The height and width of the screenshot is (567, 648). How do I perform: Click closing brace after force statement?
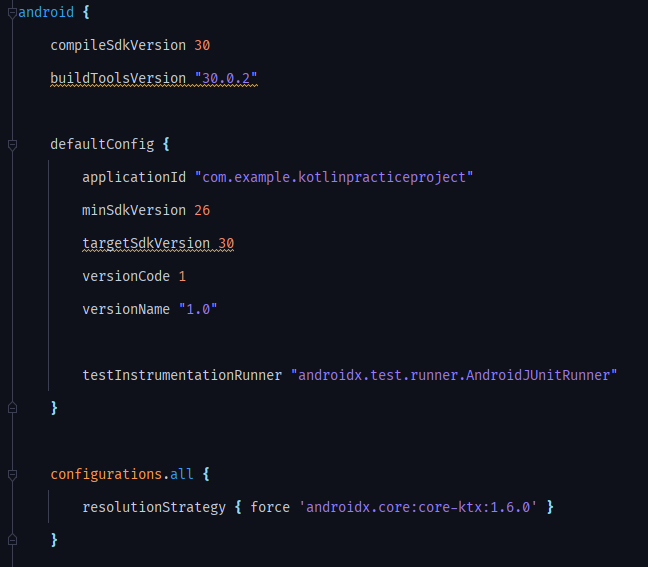coord(550,507)
